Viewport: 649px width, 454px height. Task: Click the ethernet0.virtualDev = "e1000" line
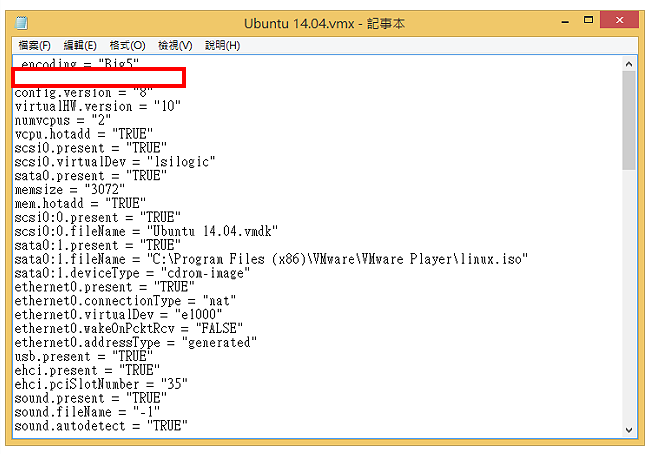tap(118, 315)
